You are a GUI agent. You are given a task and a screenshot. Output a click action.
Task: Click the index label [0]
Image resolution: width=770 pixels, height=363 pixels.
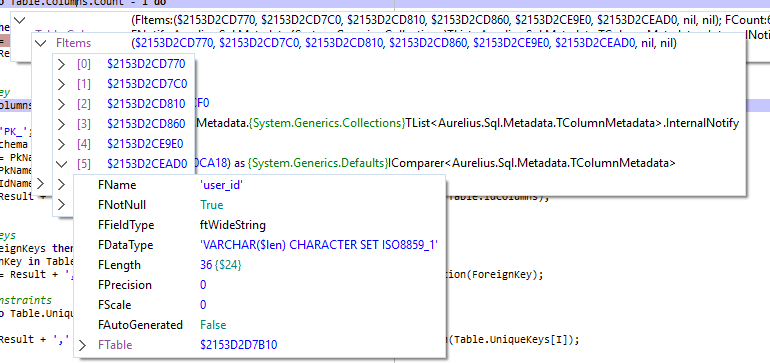tap(84, 64)
